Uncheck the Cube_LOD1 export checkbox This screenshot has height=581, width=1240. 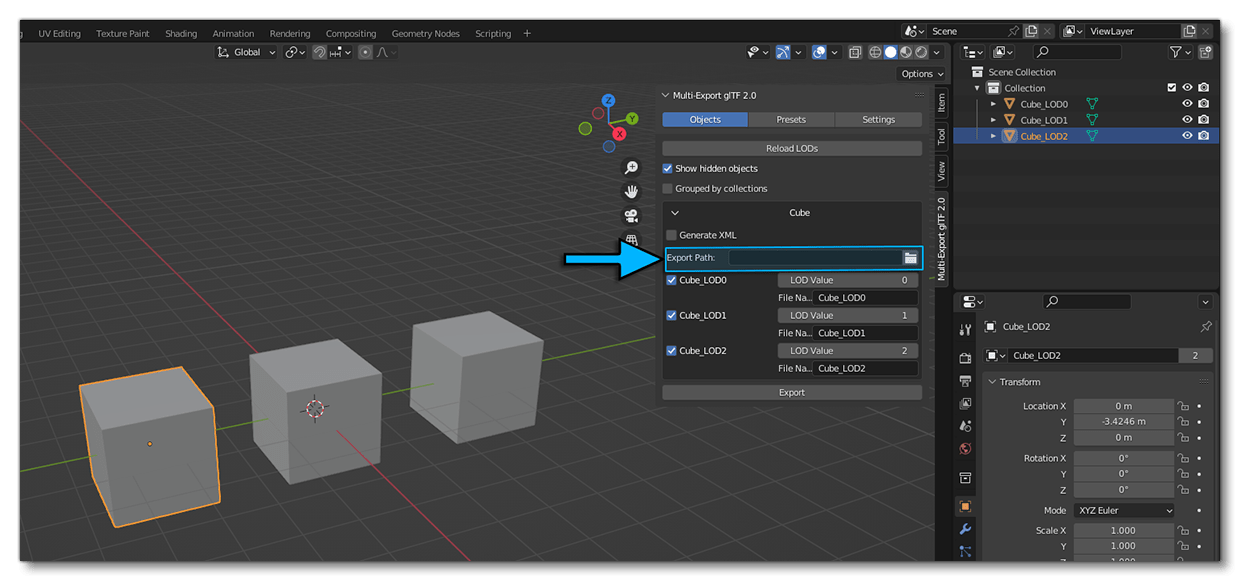[672, 315]
